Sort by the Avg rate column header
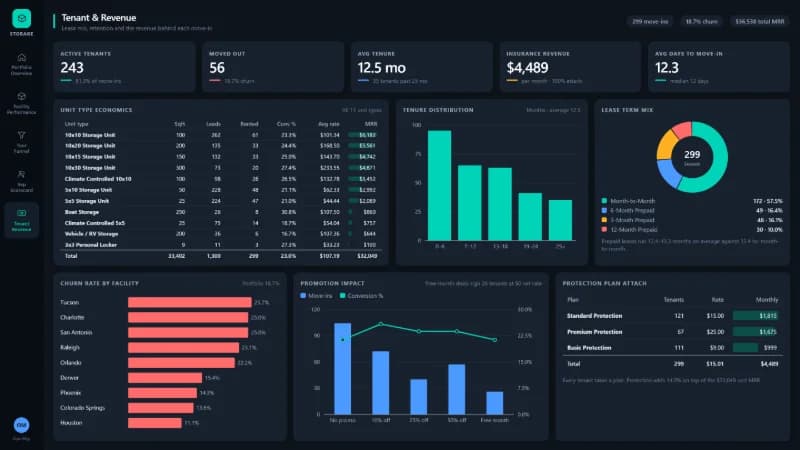 [x=329, y=124]
